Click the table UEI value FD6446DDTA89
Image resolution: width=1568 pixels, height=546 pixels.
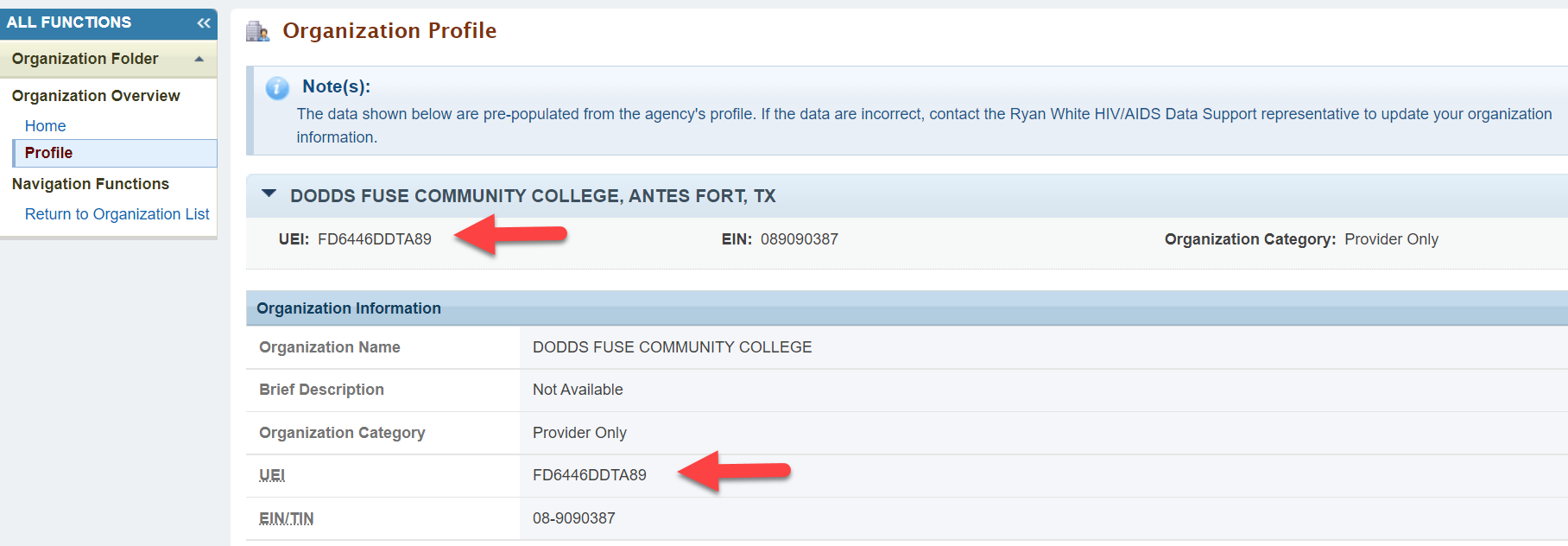pyautogui.click(x=590, y=475)
